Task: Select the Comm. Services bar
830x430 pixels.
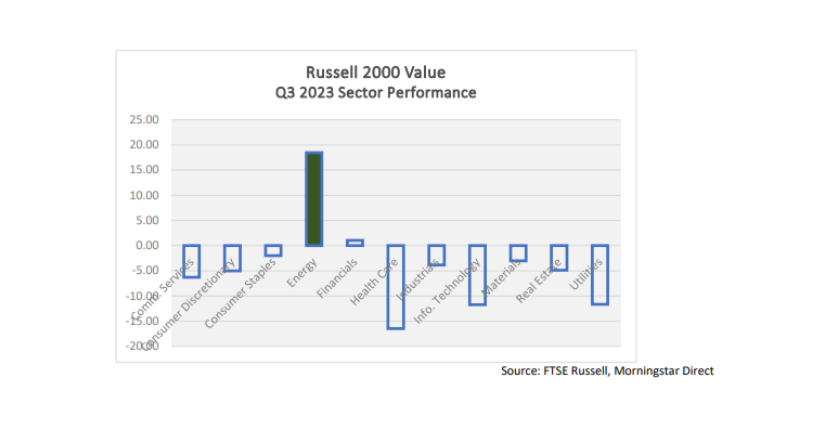Action: [x=192, y=261]
